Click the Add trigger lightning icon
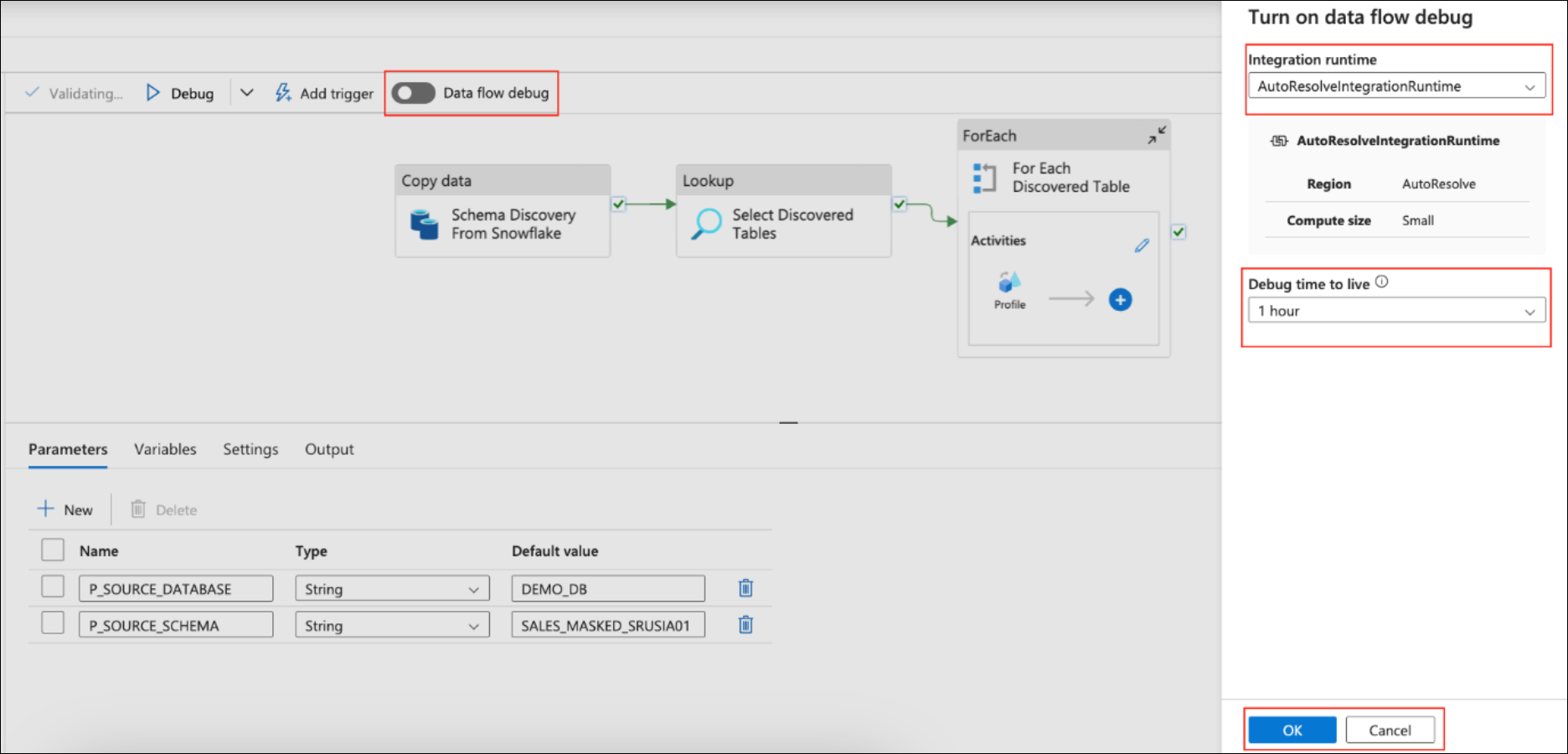The image size is (1568, 754). click(x=283, y=93)
